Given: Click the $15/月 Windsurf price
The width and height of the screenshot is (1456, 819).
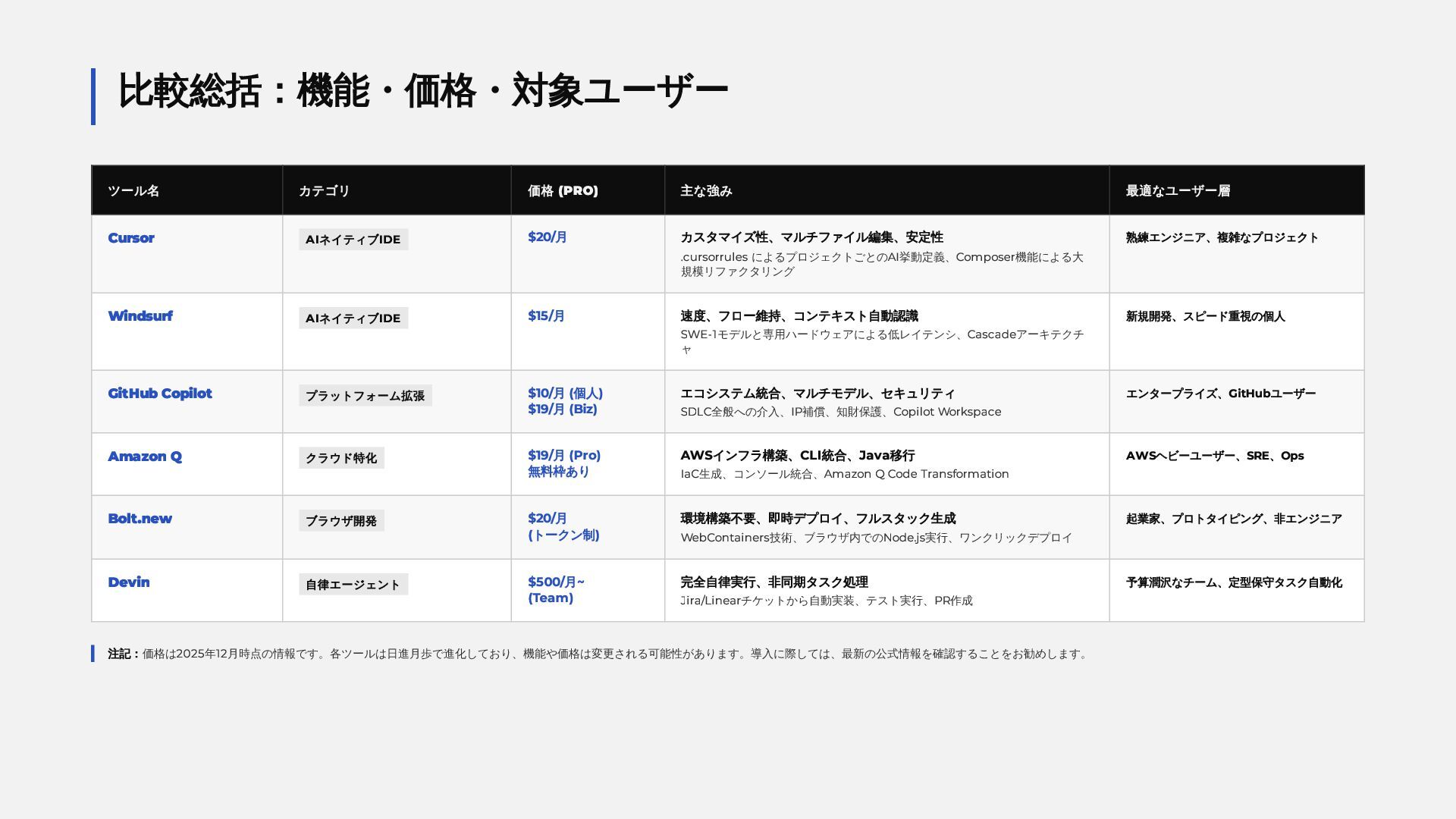Looking at the screenshot, I should pos(546,316).
